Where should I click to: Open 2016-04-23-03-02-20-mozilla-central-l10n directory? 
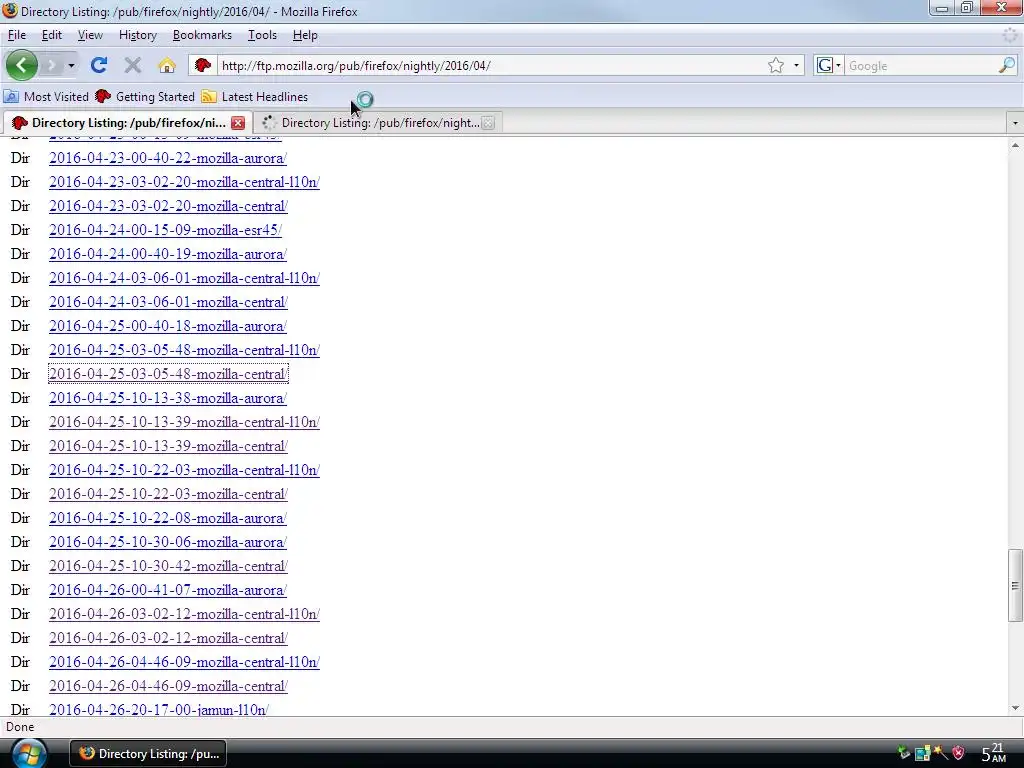184,182
